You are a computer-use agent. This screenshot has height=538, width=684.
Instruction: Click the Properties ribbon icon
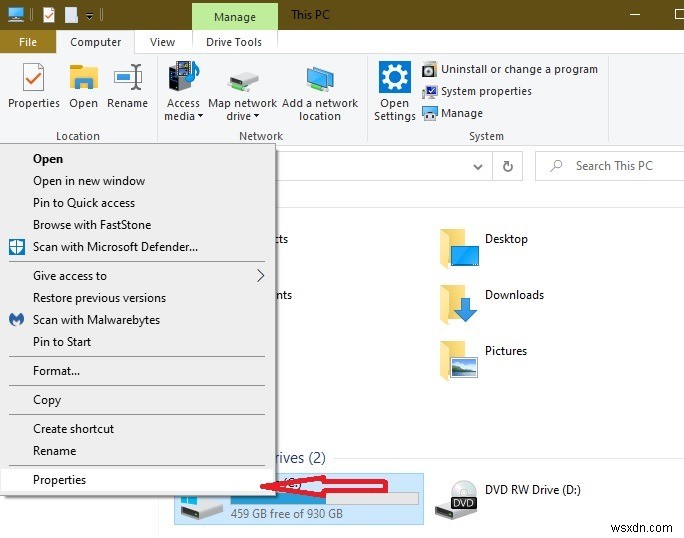(x=34, y=77)
